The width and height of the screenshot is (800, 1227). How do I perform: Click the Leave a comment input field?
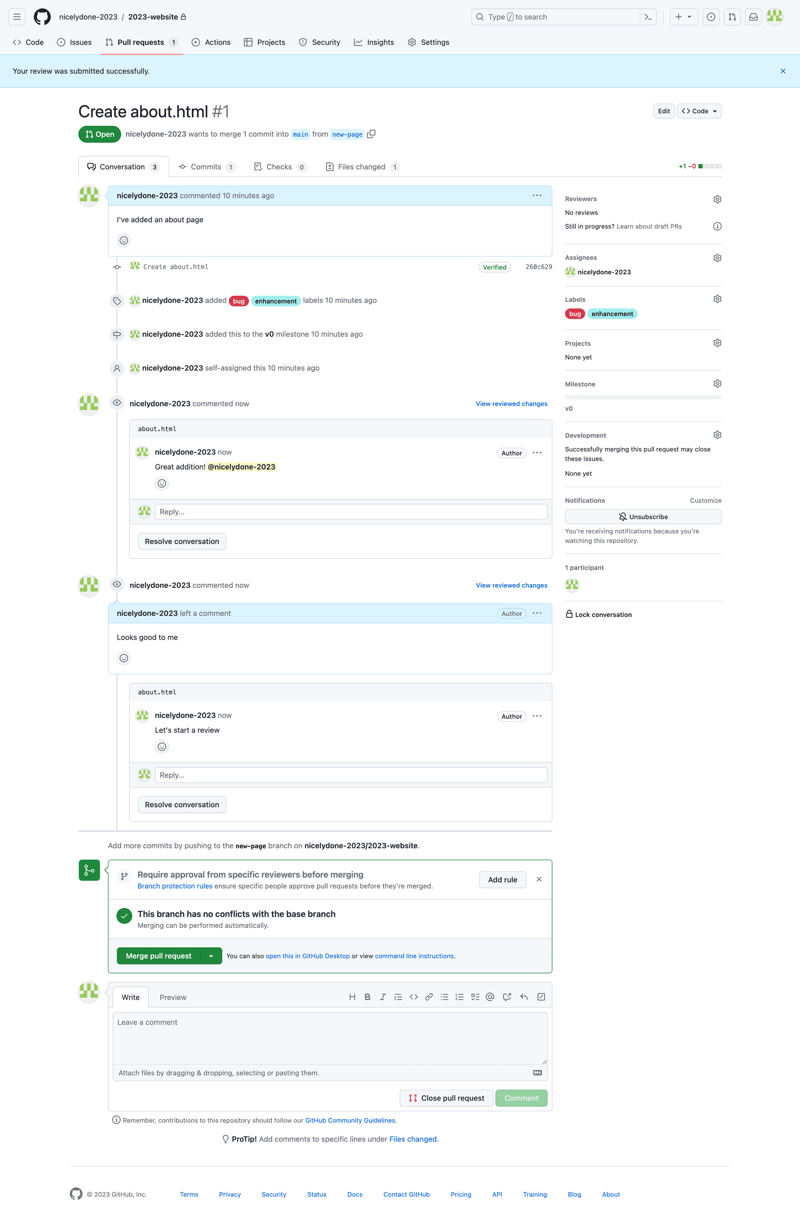click(x=330, y=1037)
